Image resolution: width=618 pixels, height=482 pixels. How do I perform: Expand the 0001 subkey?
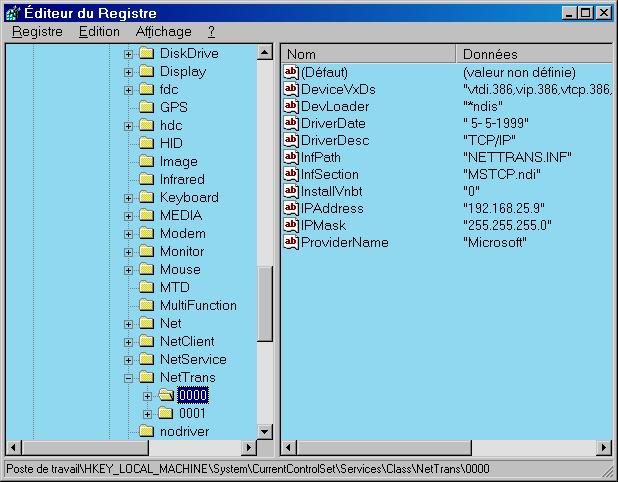[147, 414]
